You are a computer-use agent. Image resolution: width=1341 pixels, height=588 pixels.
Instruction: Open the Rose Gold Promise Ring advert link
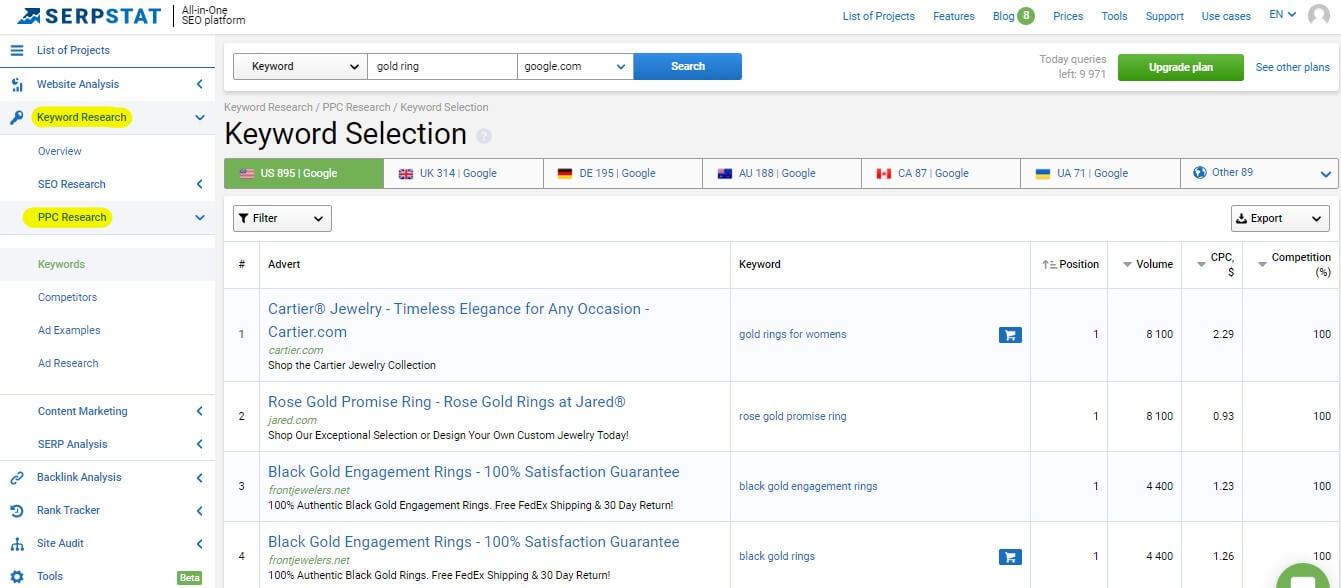click(447, 402)
